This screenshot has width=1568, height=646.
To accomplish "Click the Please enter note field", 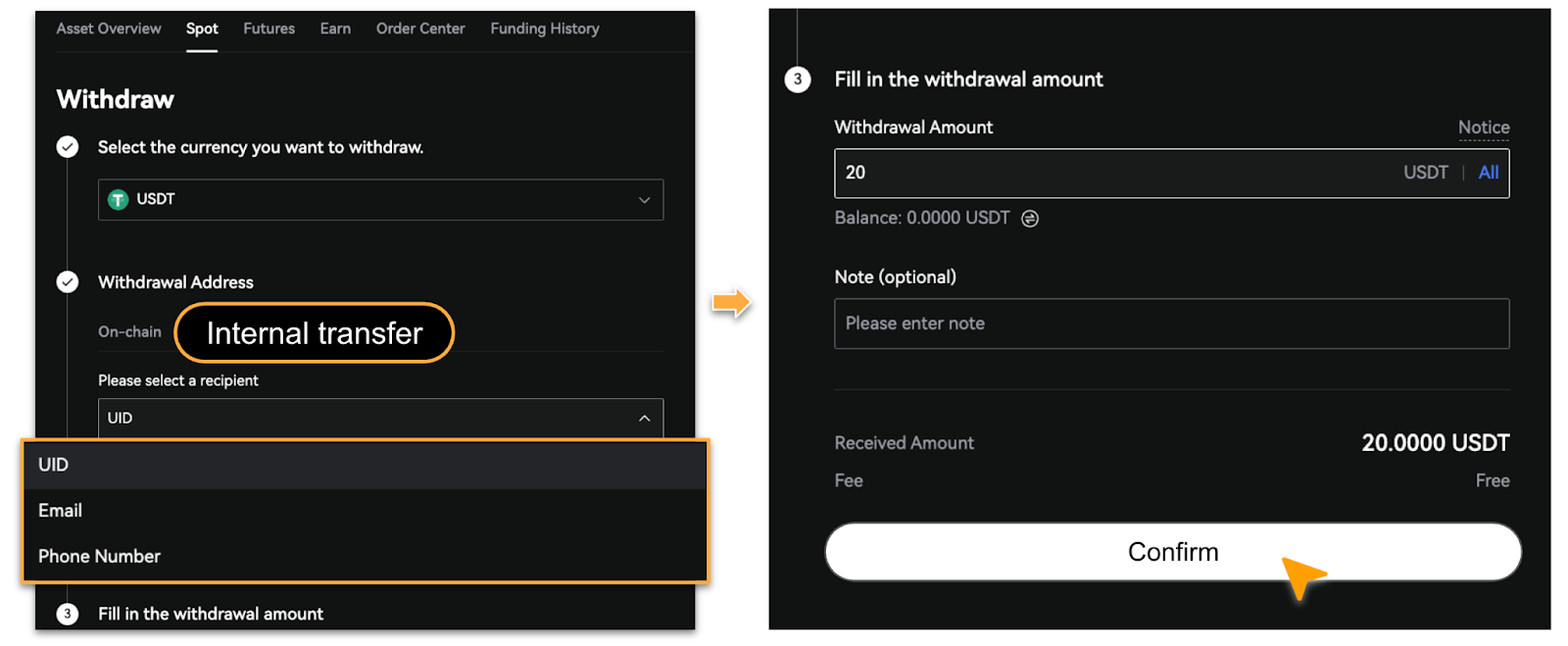I will click(x=1171, y=323).
